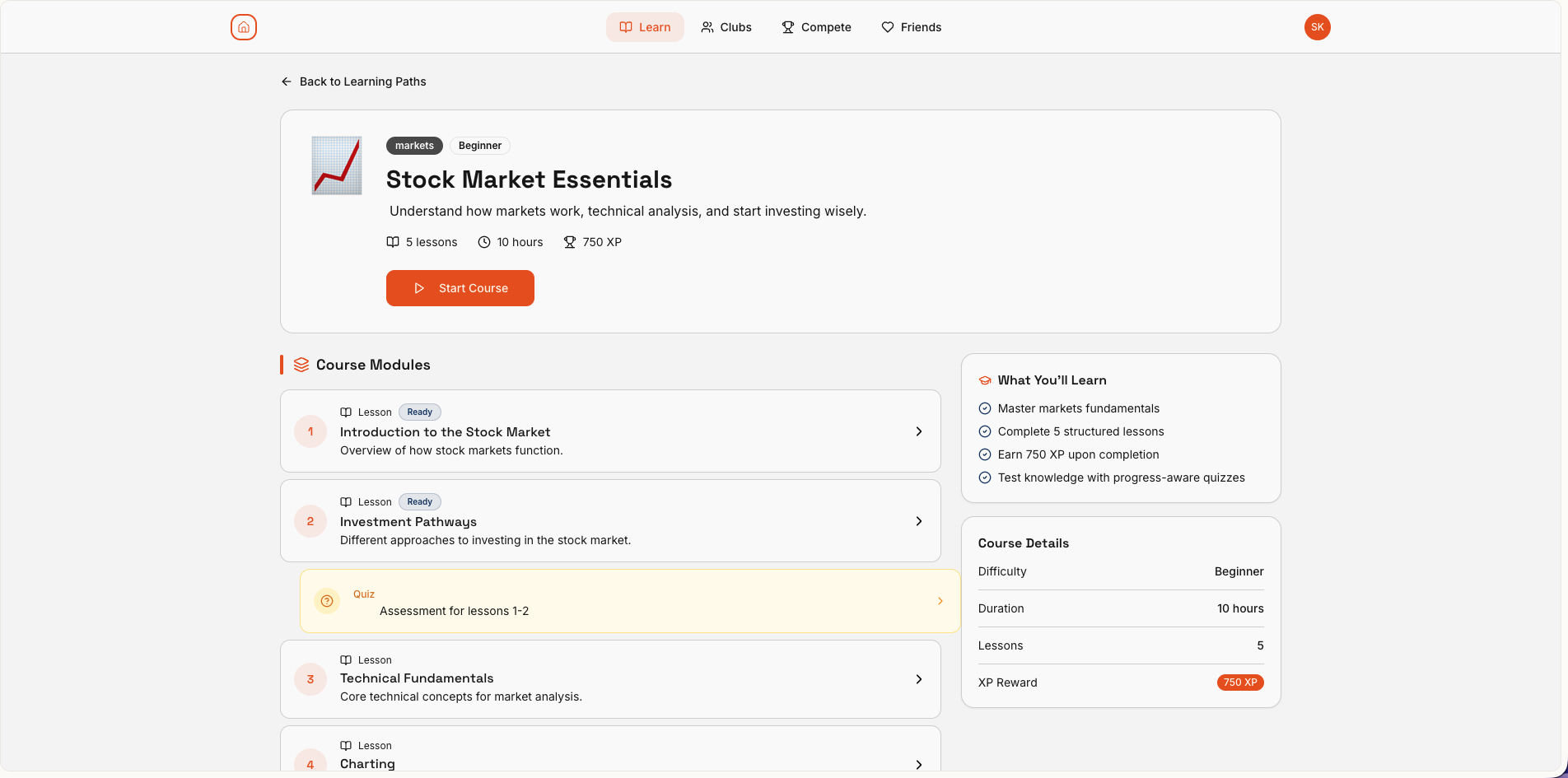The height and width of the screenshot is (778, 1568).
Task: Click the SK profile avatar
Action: [x=1317, y=27]
